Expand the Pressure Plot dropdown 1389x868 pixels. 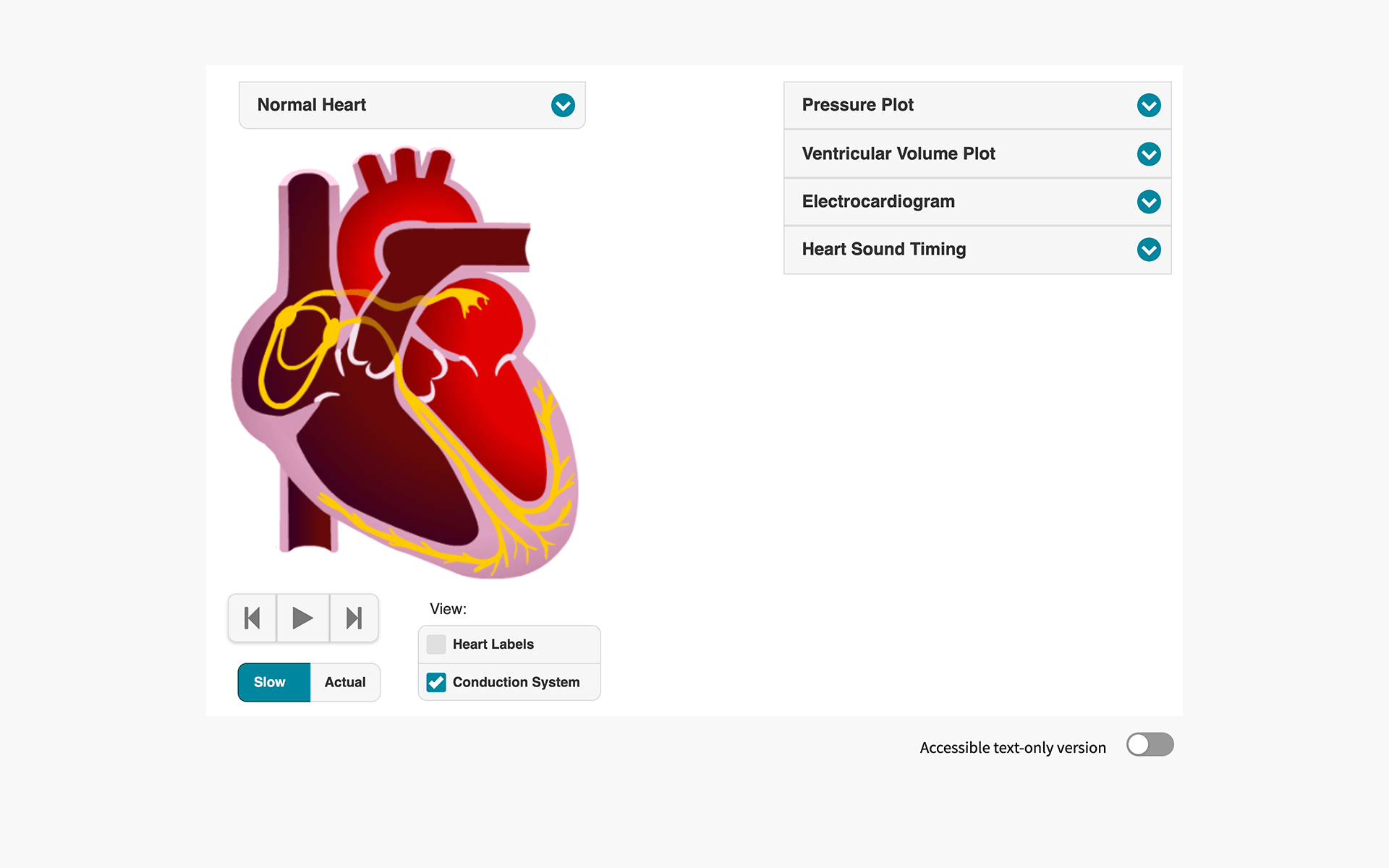[1148, 105]
